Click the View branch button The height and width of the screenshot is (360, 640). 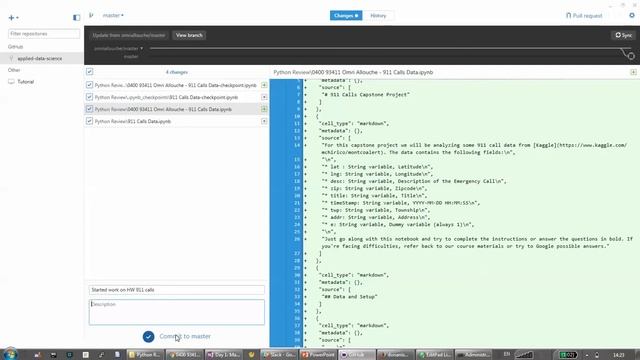[x=189, y=35]
